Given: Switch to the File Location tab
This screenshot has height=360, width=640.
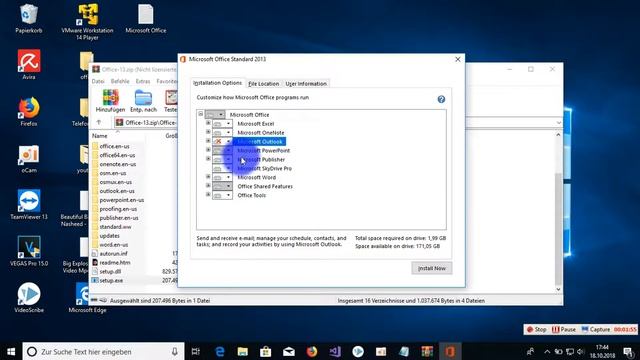Looking at the screenshot, I should (264, 84).
